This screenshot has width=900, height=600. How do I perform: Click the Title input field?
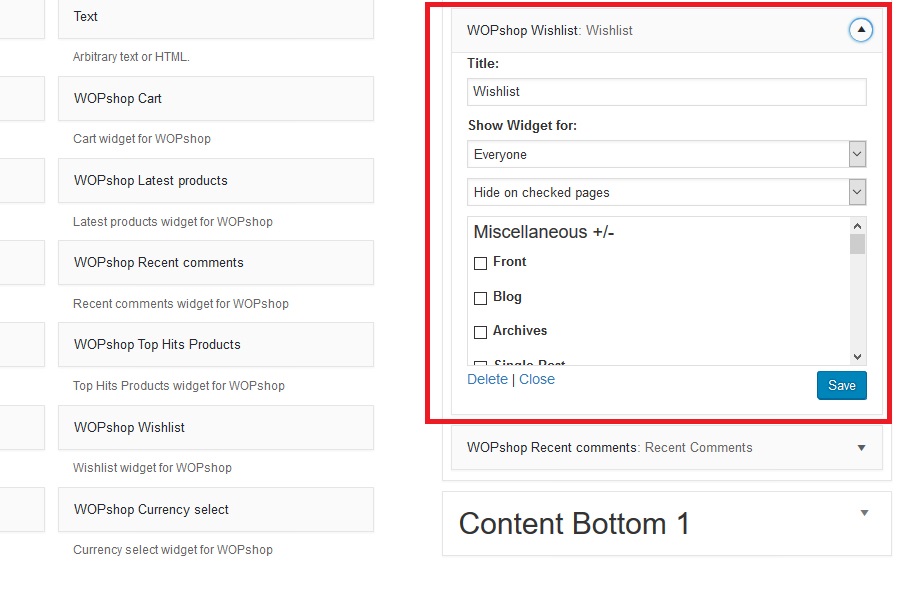click(x=666, y=92)
